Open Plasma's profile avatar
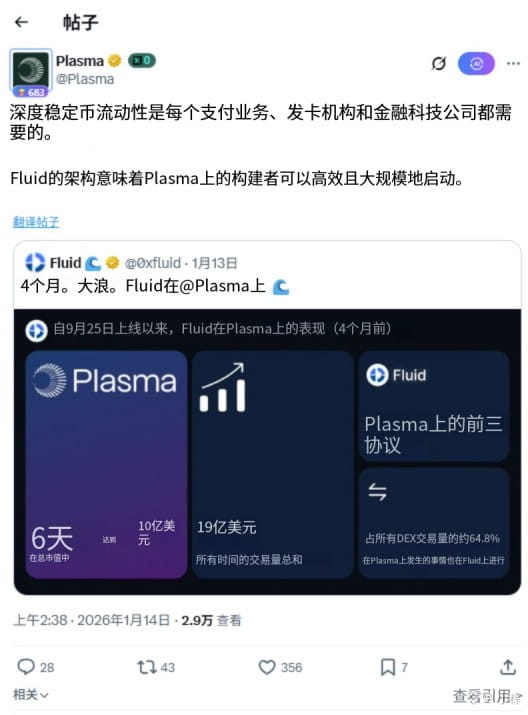 click(x=31, y=71)
